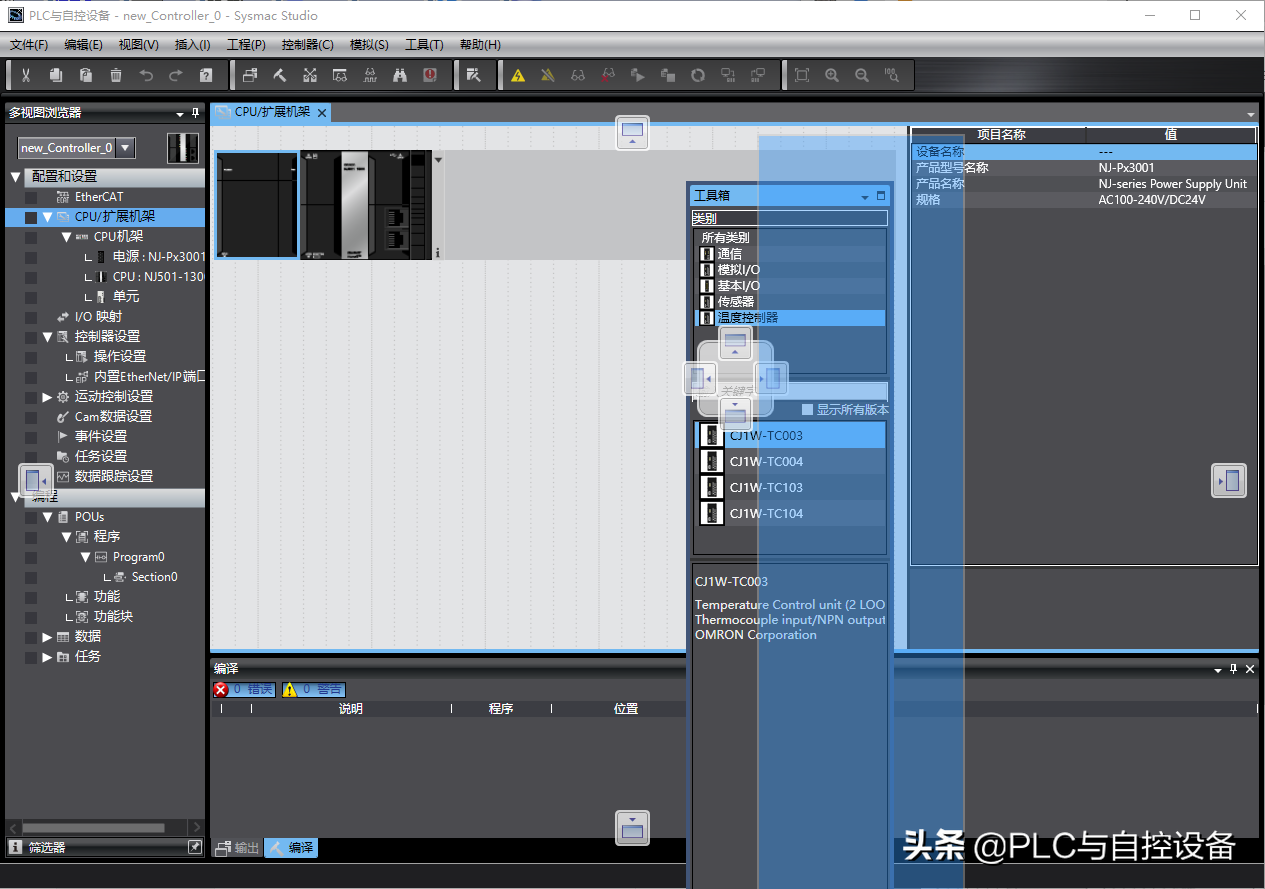Open the 工具(T) menu
Viewport: 1265px width, 889px height.
coord(424,45)
